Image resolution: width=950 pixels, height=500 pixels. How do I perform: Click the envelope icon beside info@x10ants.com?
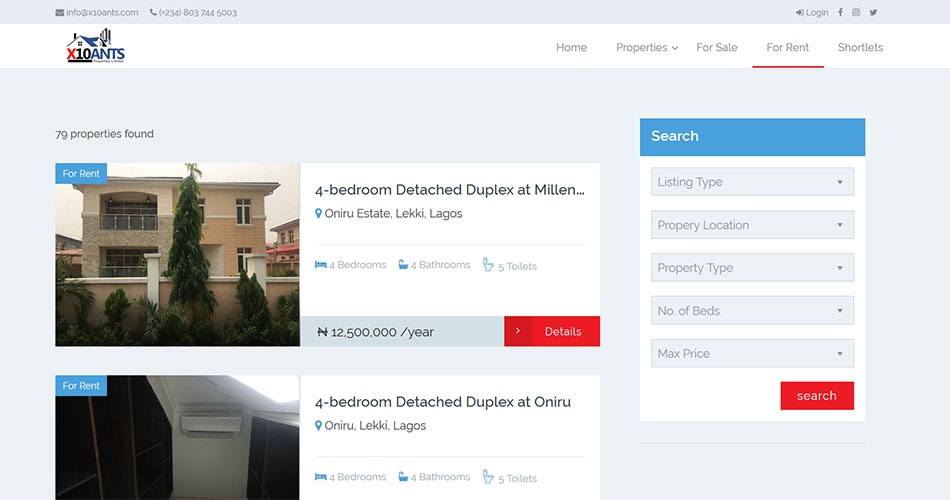point(60,13)
